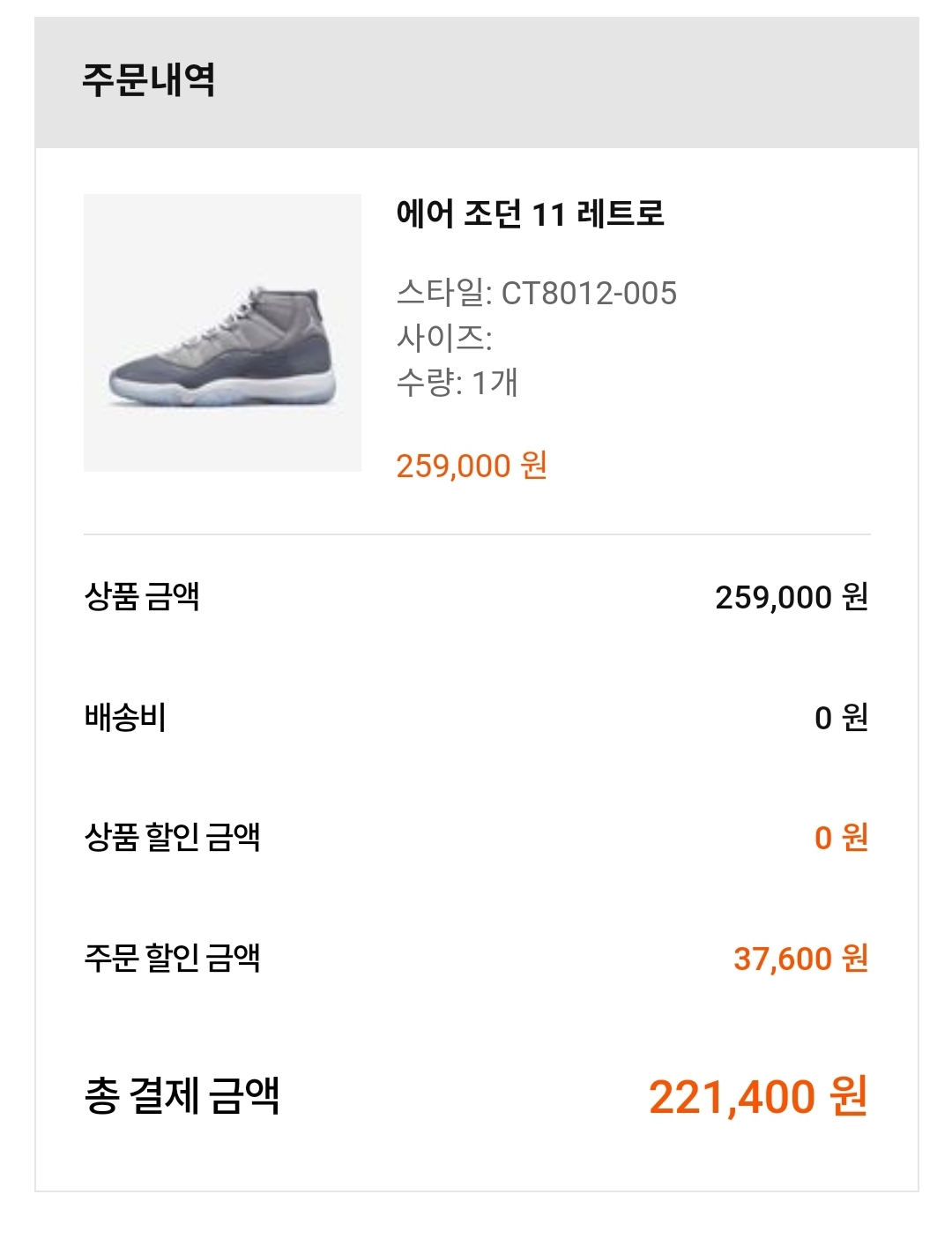The image size is (952, 1254).
Task: Click the black 0 원 shipping fee value
Action: coord(841,718)
